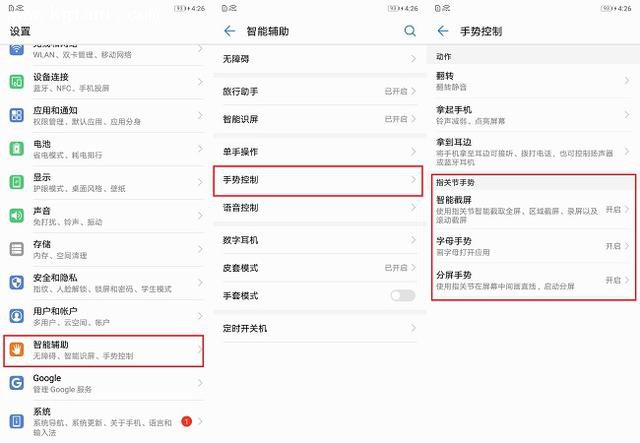The width and height of the screenshot is (640, 443).
Task: Tap the 拿起手机 pick-up label
Action: [454, 109]
